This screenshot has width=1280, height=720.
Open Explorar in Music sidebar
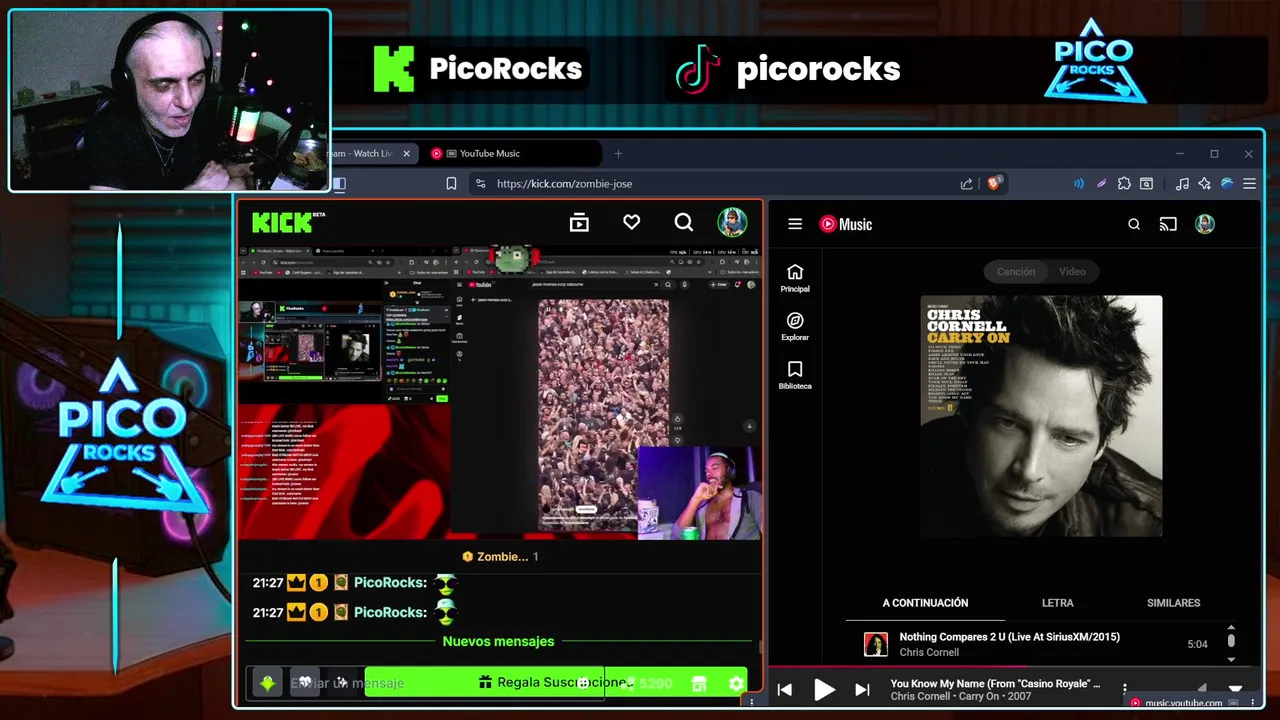(x=795, y=327)
